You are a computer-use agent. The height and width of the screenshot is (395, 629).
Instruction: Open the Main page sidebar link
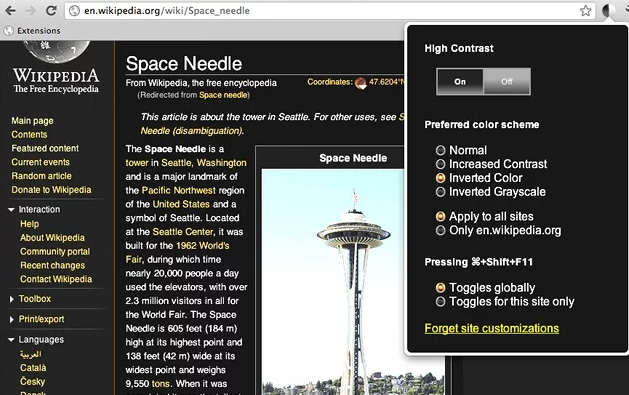click(x=32, y=121)
